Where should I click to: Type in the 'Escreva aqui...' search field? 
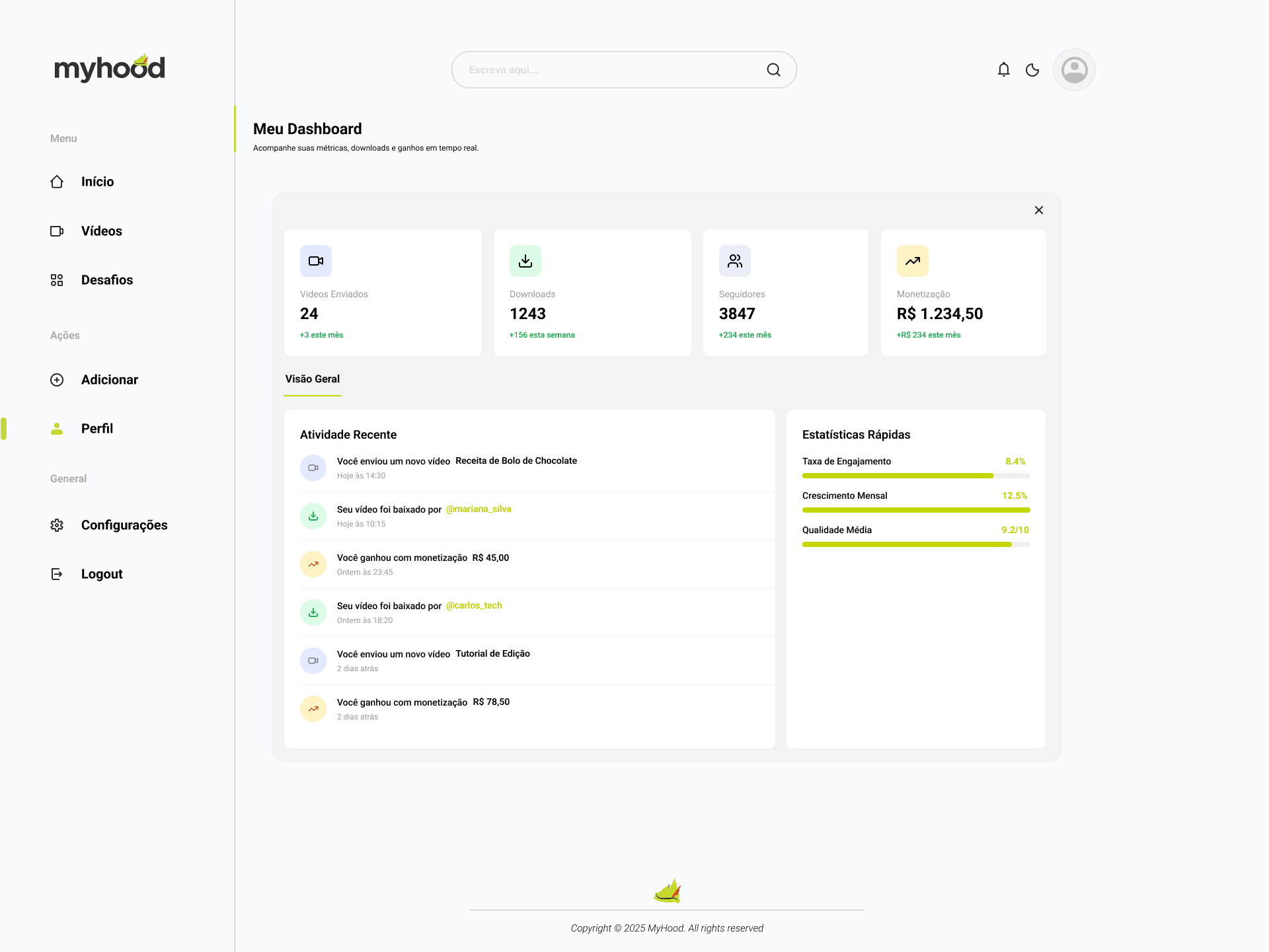[x=608, y=70]
